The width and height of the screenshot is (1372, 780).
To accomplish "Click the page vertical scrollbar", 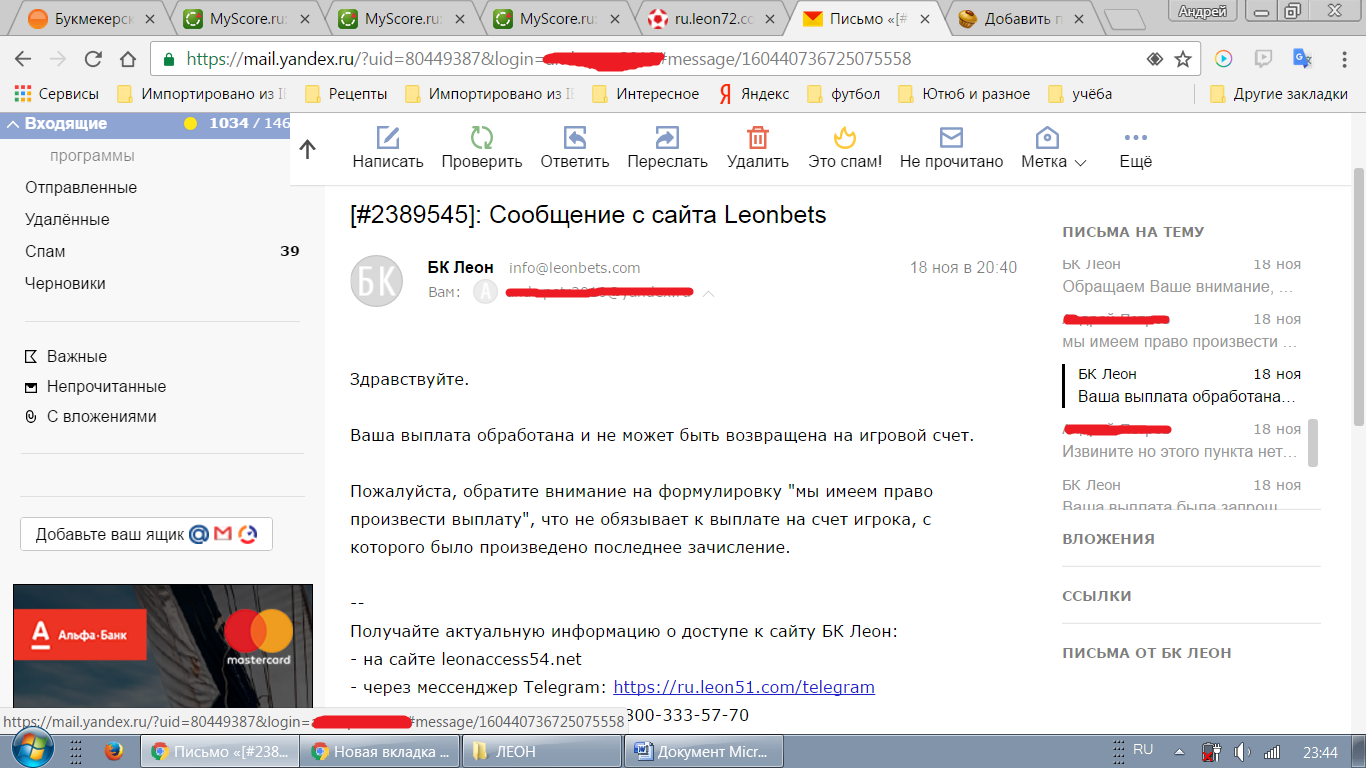I will 1359,295.
